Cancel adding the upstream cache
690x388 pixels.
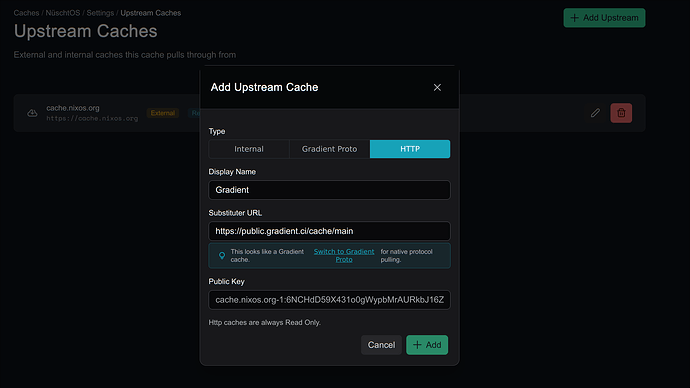click(381, 345)
